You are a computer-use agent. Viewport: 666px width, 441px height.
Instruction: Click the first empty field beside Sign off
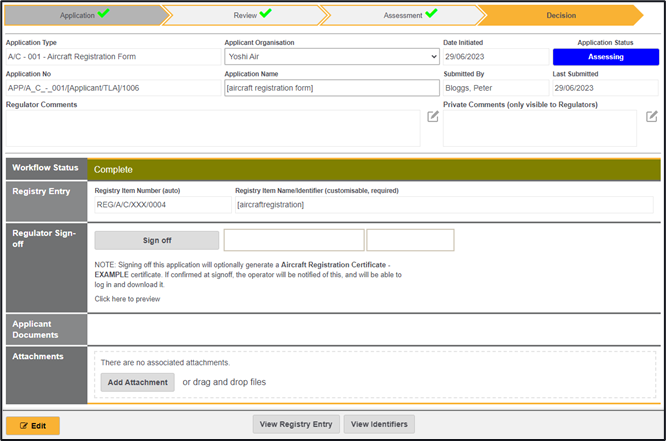click(293, 240)
